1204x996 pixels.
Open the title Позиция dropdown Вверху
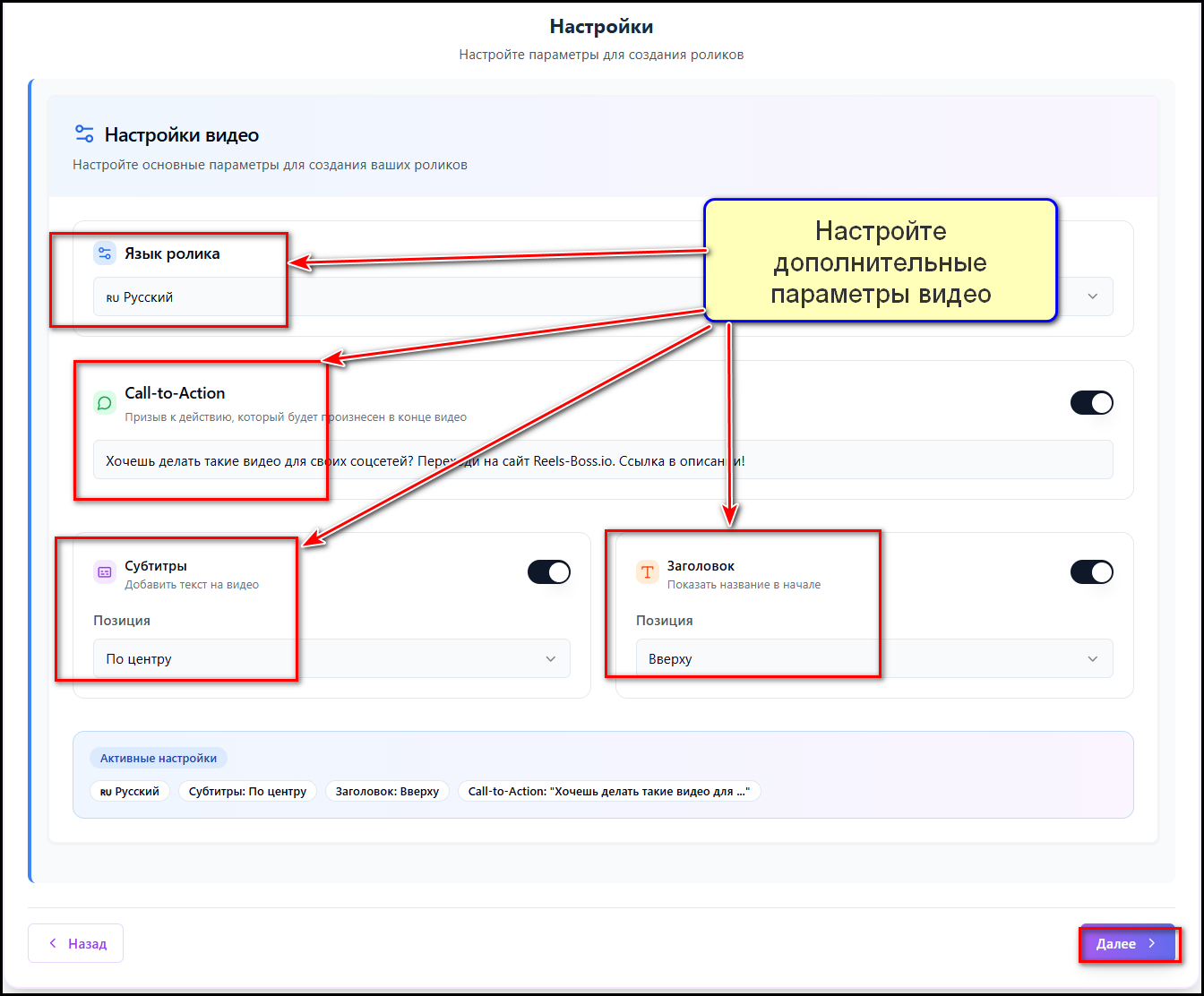873,658
